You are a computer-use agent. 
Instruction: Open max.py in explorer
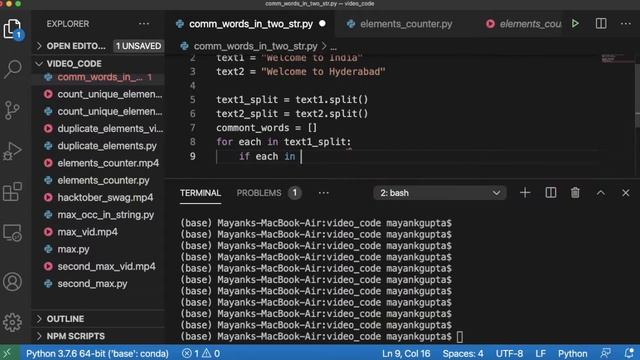coord(98,249)
